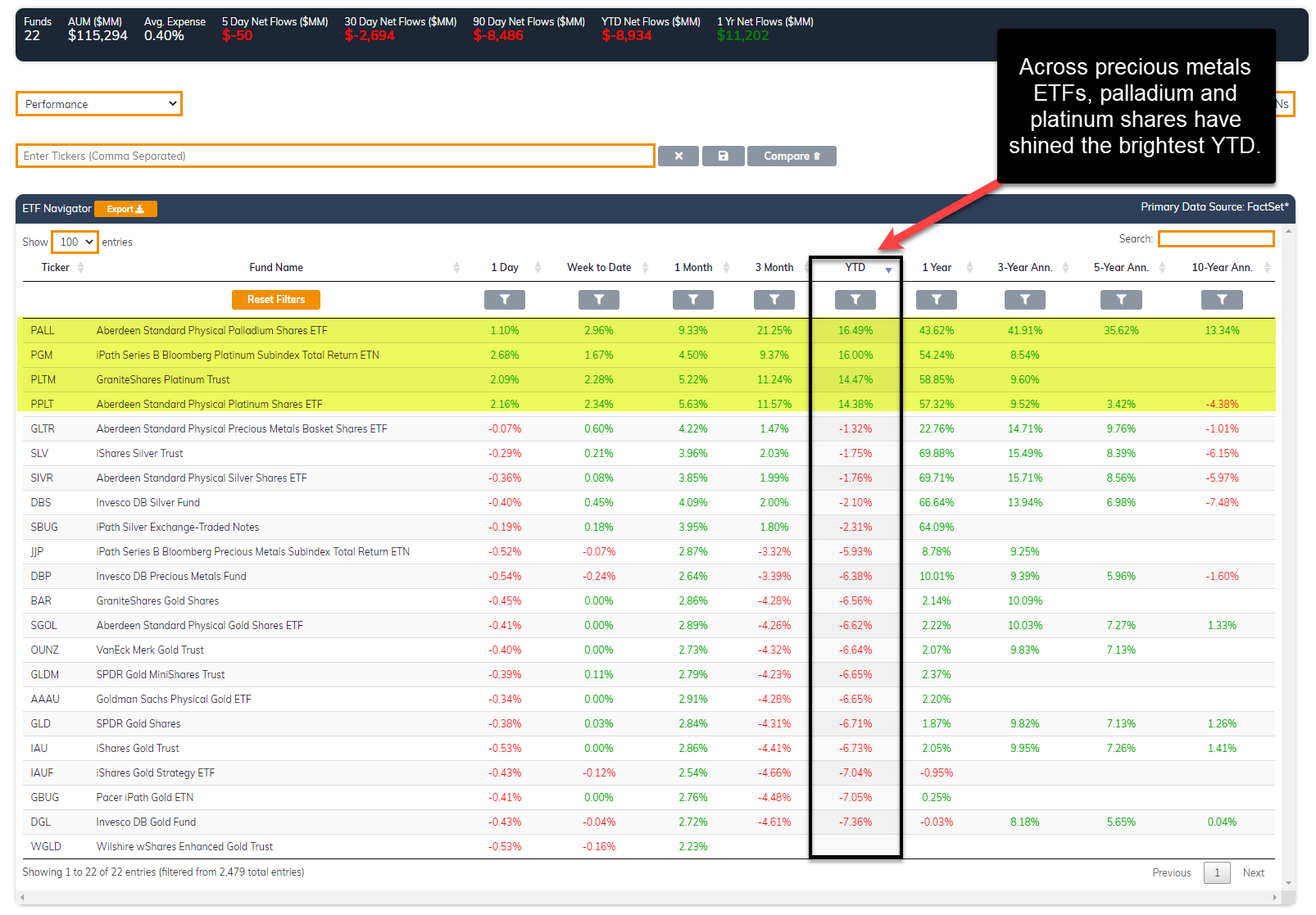Sort by 5-Year Ann. arrows
Image resolution: width=1316 pixels, height=915 pixels.
click(x=1162, y=268)
